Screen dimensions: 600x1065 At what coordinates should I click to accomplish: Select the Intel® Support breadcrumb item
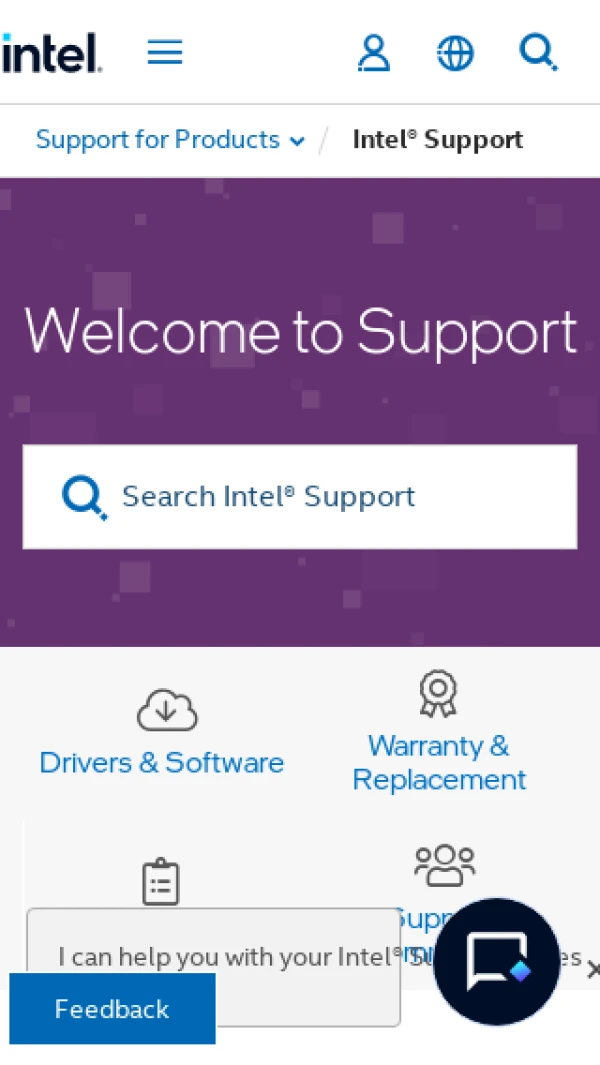point(438,140)
